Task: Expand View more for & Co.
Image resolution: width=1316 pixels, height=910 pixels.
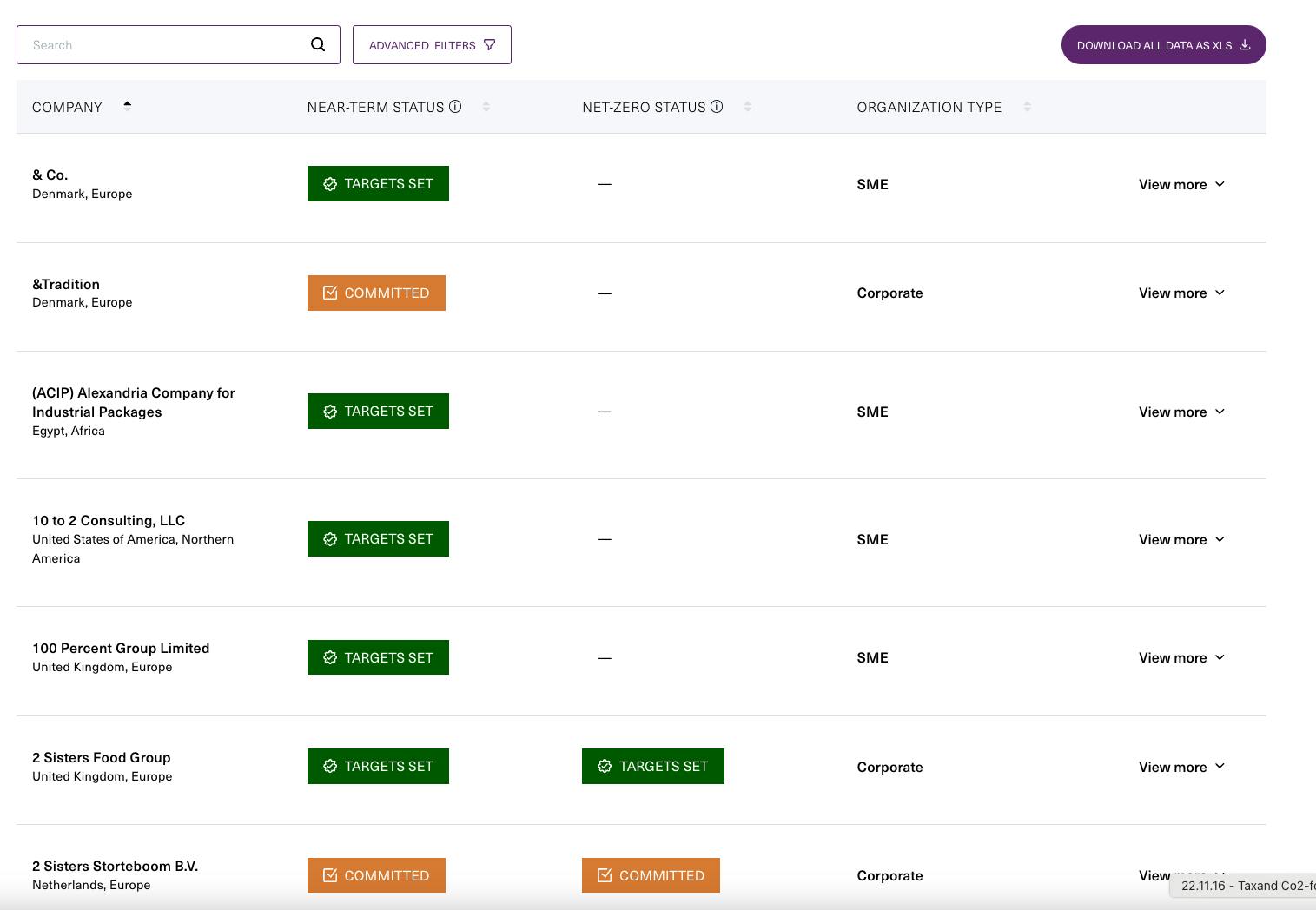Action: click(x=1181, y=184)
